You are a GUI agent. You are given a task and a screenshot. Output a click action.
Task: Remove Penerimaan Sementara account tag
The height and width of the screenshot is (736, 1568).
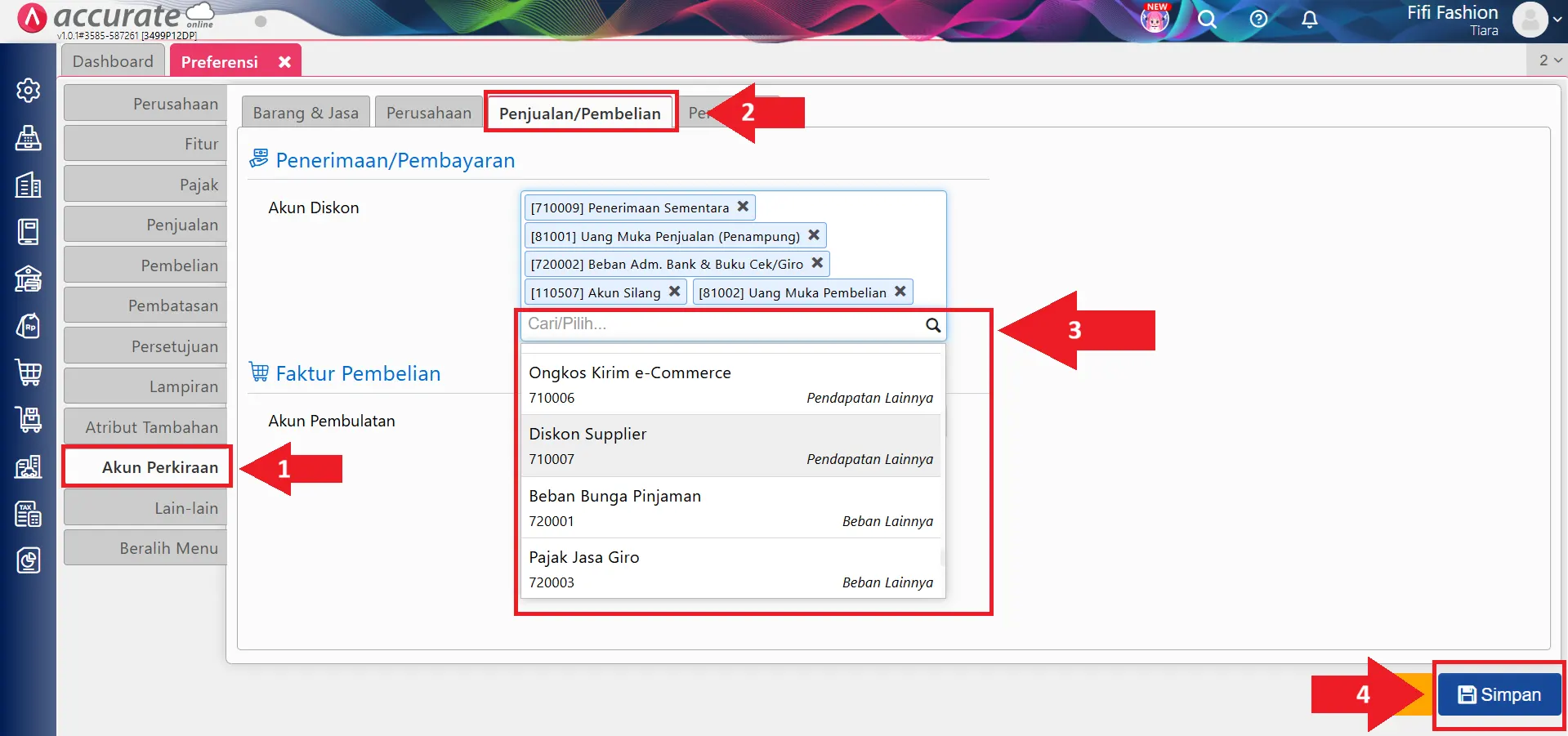tap(743, 207)
